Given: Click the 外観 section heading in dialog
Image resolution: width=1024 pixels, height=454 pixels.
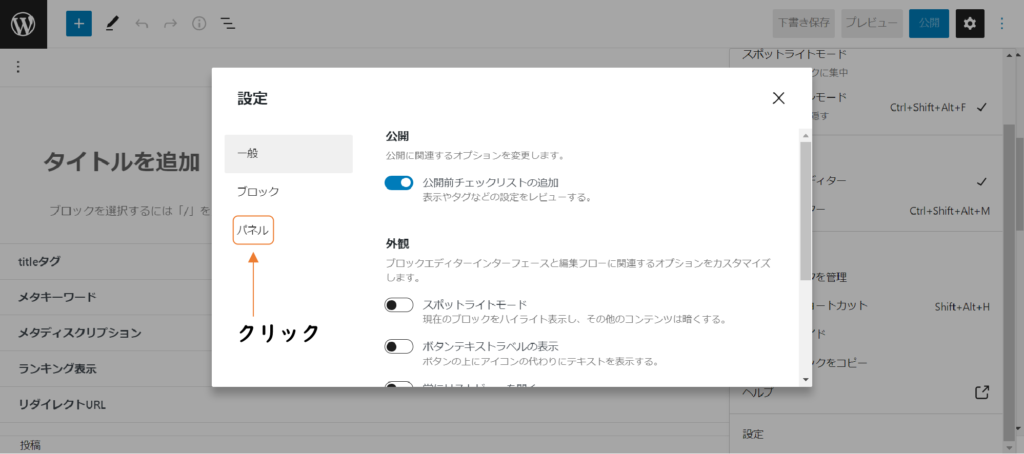Looking at the screenshot, I should point(396,244).
